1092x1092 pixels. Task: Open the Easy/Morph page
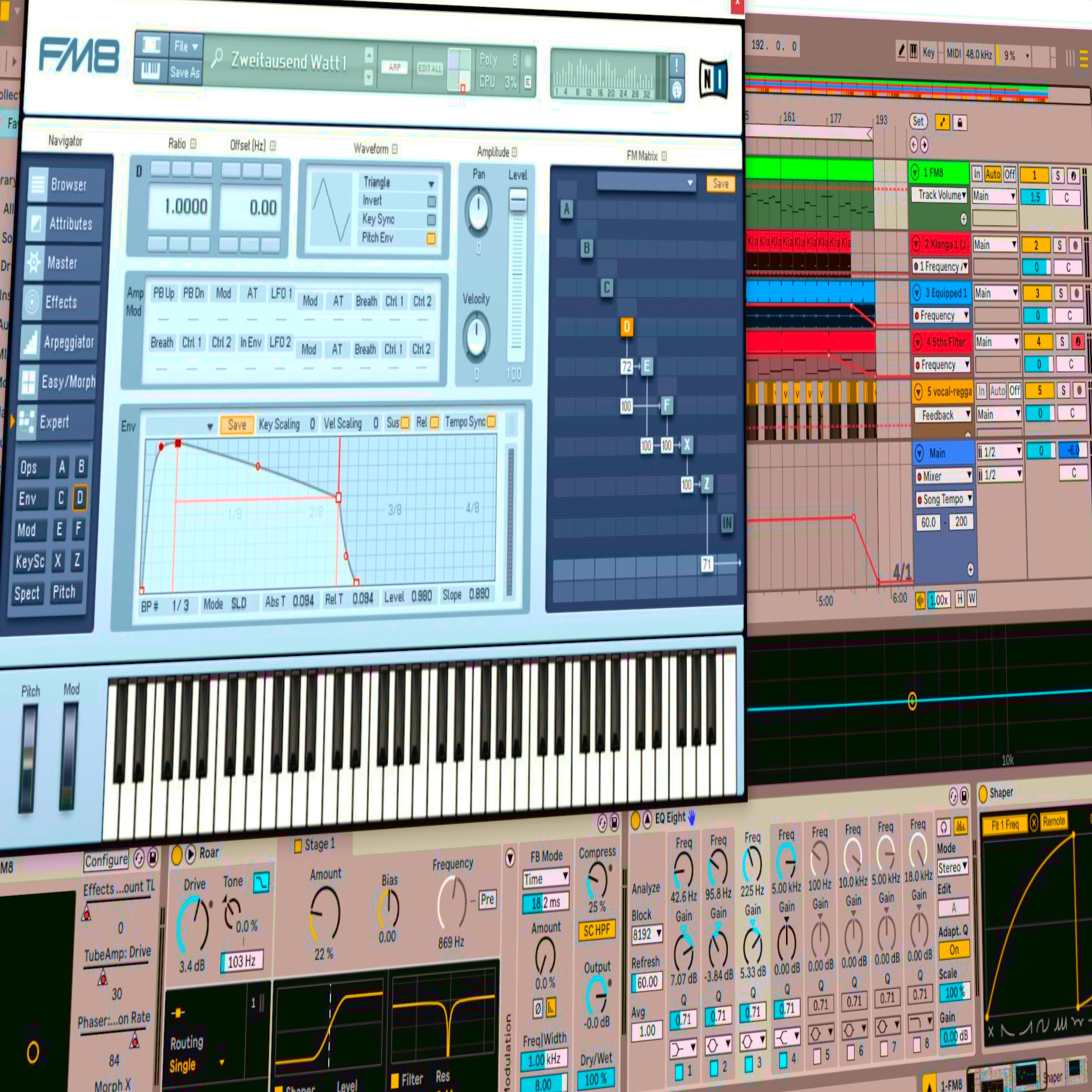[x=57, y=382]
